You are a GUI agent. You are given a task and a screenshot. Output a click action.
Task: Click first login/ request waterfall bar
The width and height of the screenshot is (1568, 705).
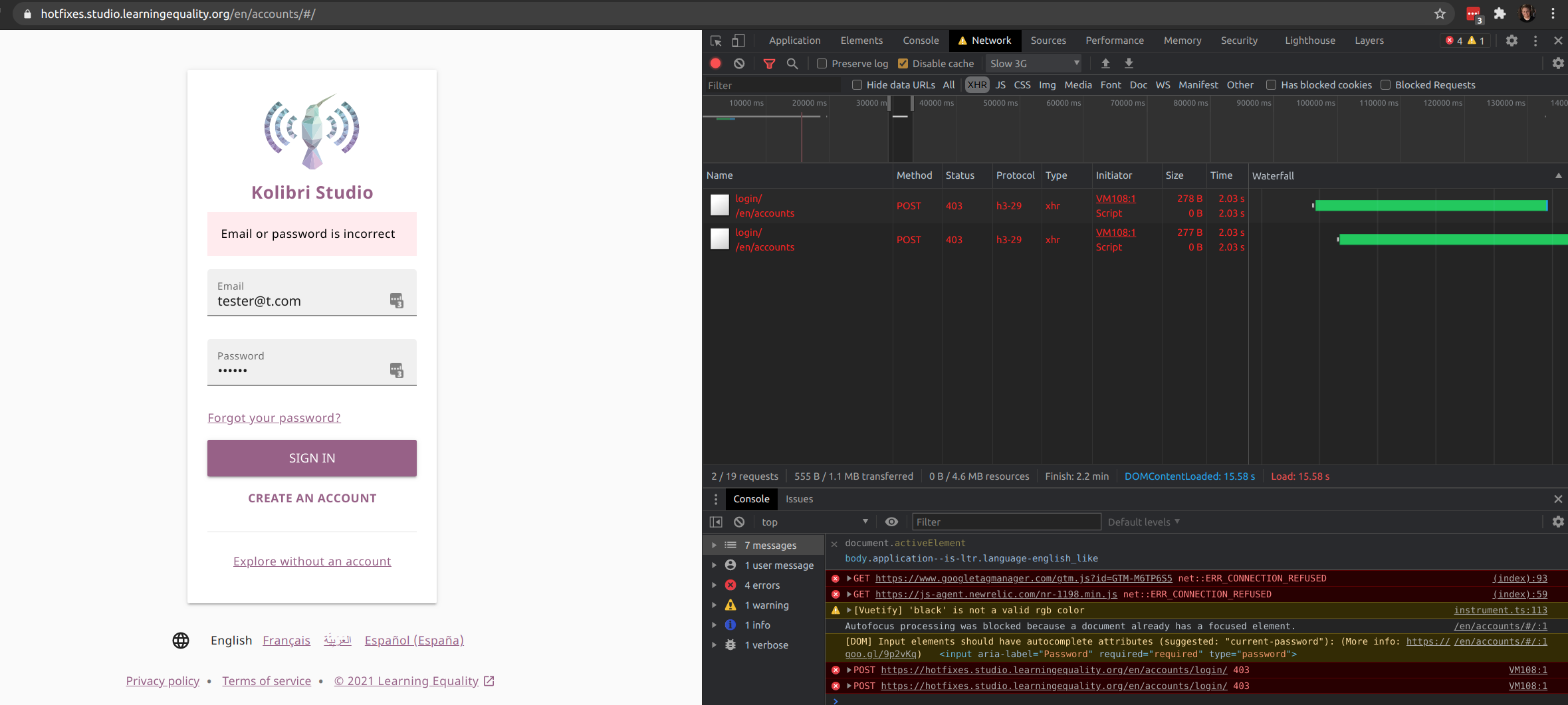coord(1431,206)
